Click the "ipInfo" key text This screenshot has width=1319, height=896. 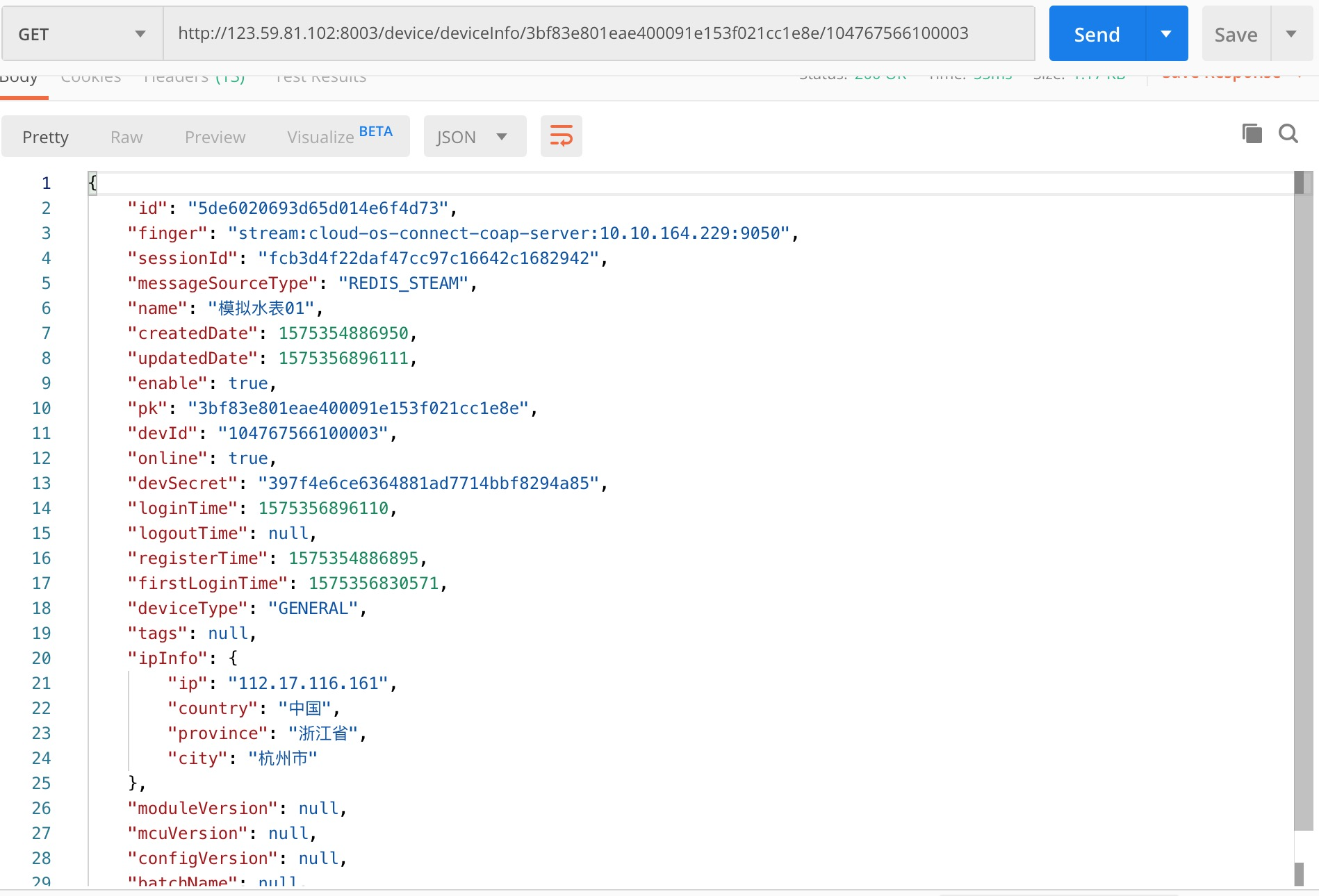coord(167,658)
